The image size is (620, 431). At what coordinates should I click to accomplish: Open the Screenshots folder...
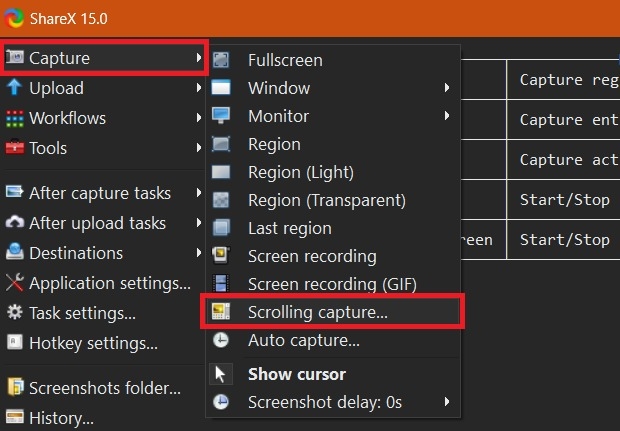104,388
